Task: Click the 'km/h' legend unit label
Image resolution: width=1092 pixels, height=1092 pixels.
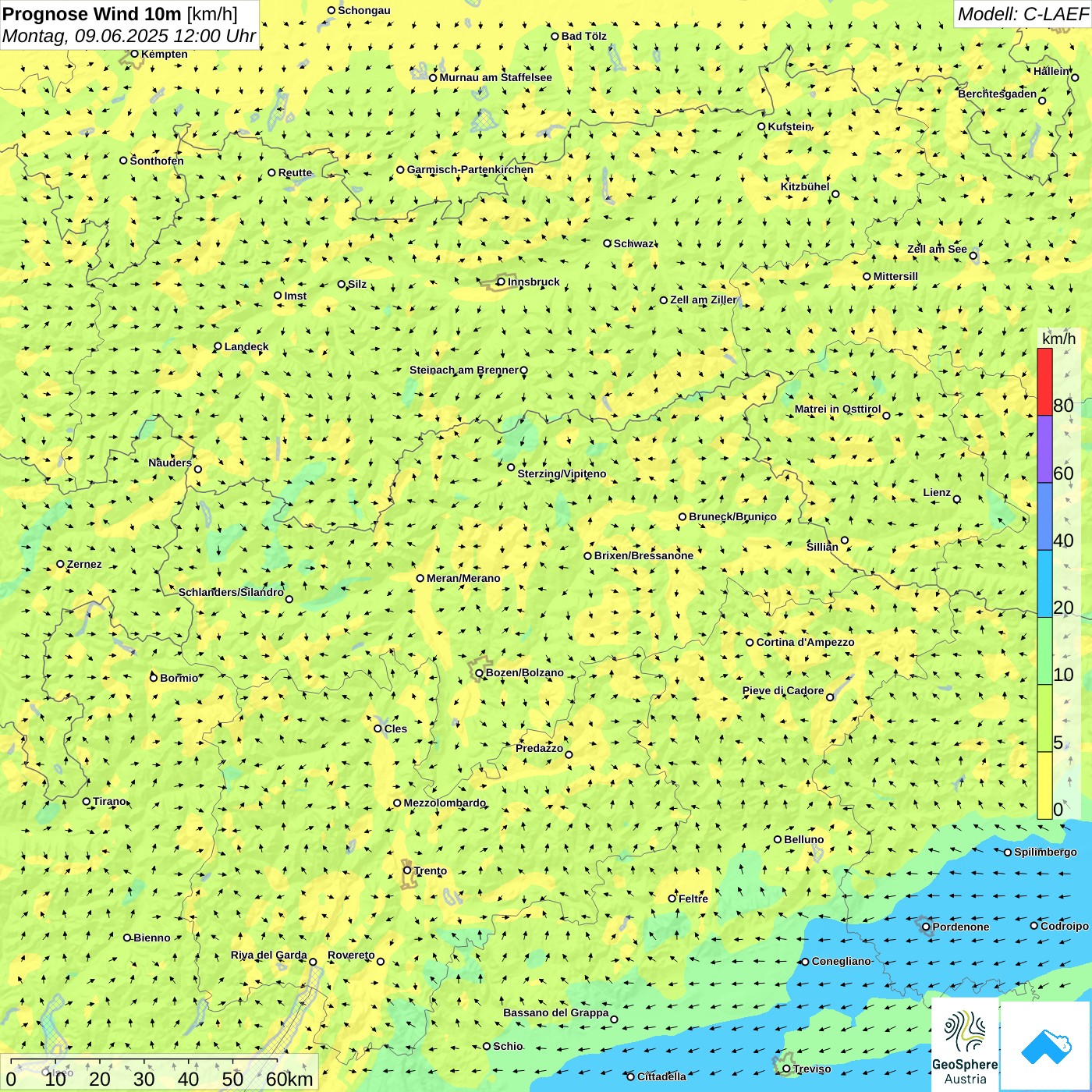Action: 1058,339
